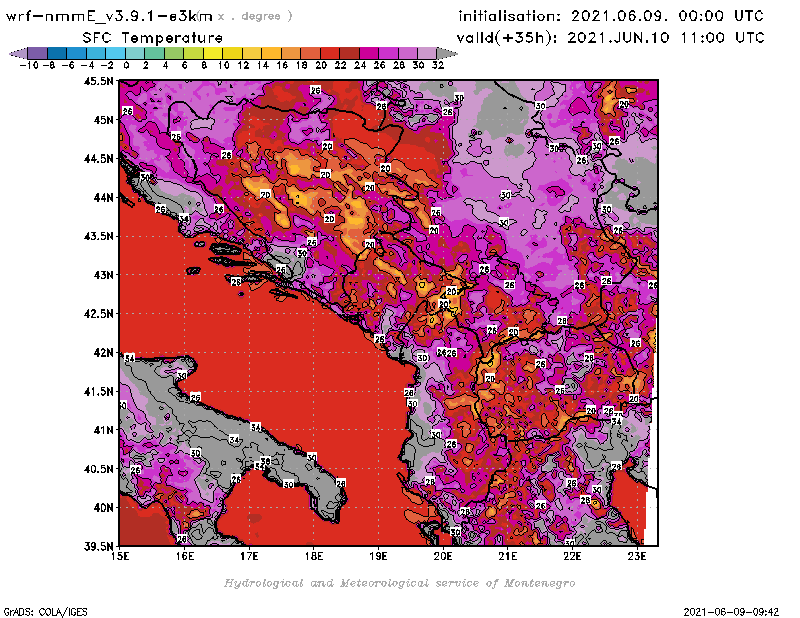Select the 'SFC Temperature' heading
The image size is (800, 618).
coord(152,38)
